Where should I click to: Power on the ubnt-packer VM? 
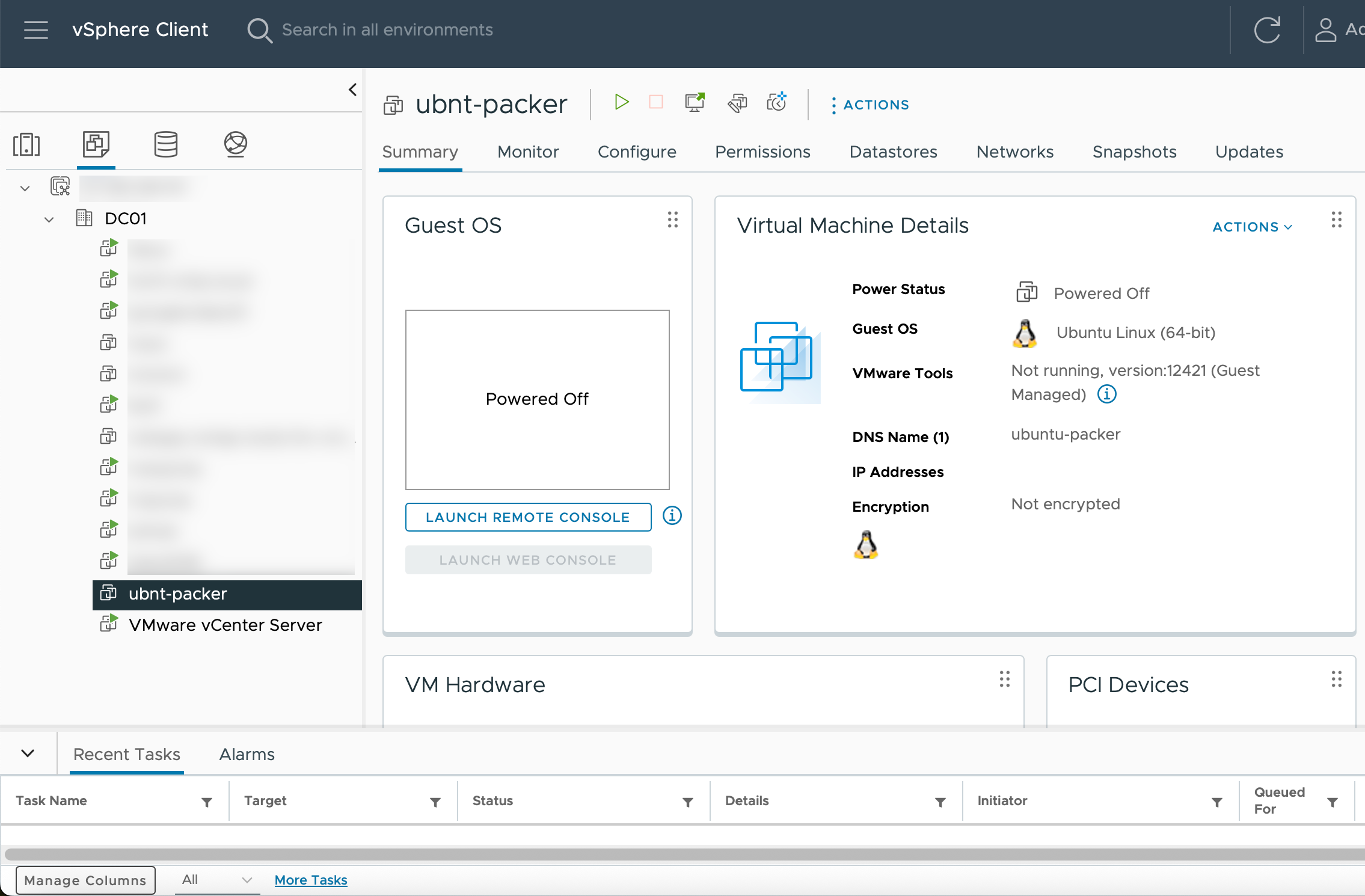622,103
